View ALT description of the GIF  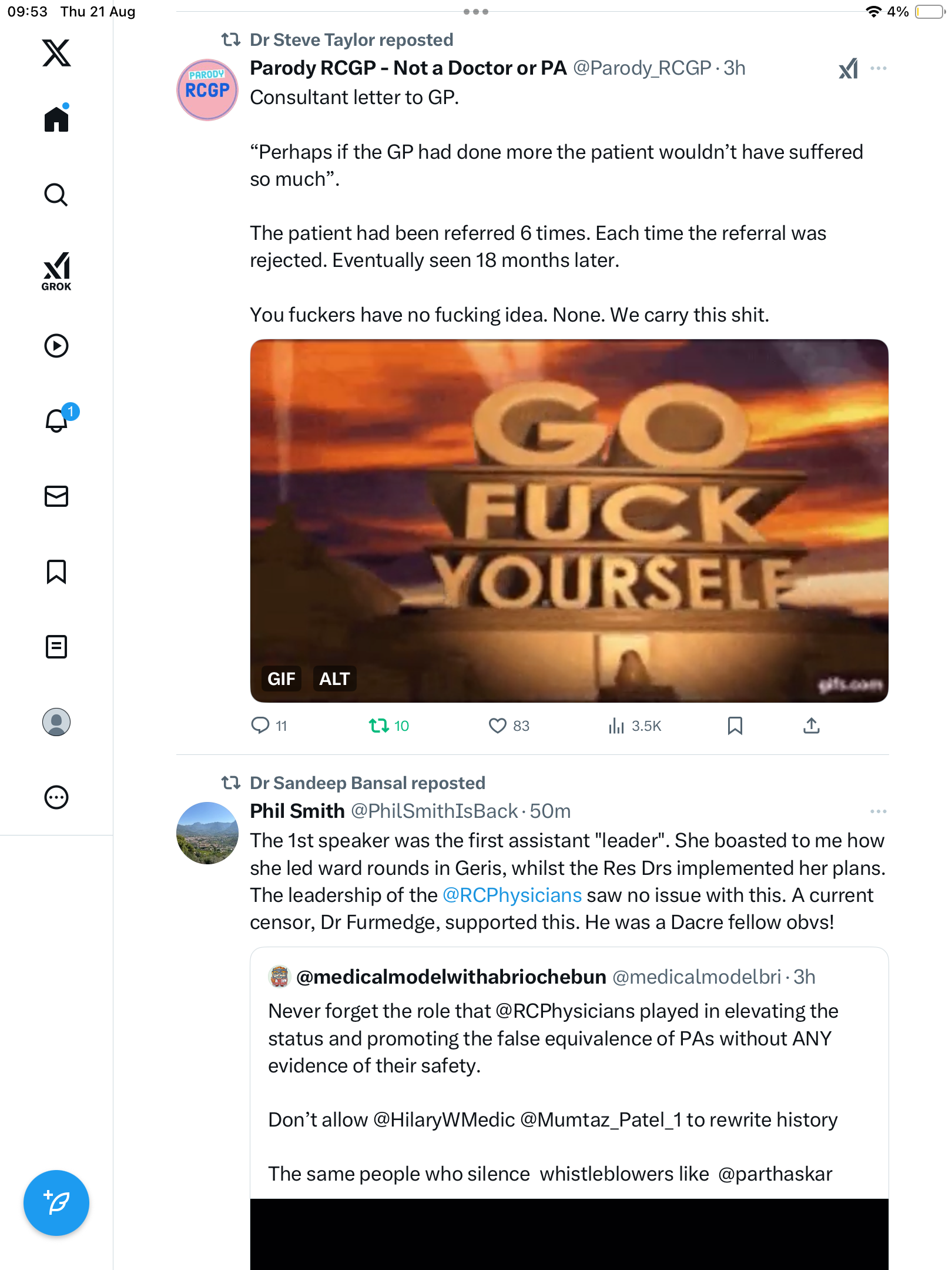click(334, 679)
